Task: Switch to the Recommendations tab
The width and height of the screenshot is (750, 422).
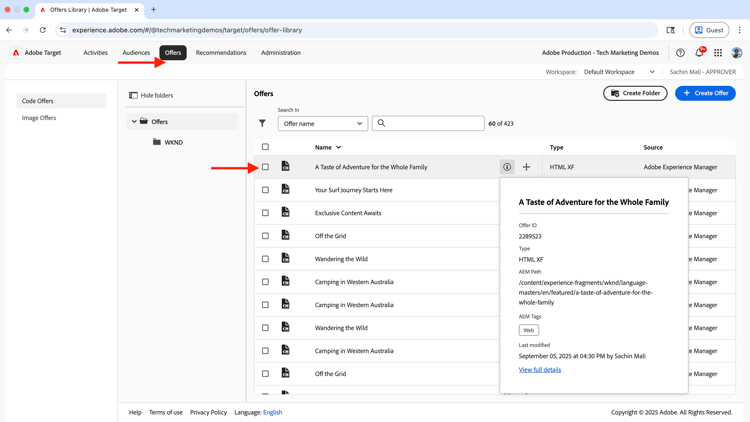Action: click(221, 53)
